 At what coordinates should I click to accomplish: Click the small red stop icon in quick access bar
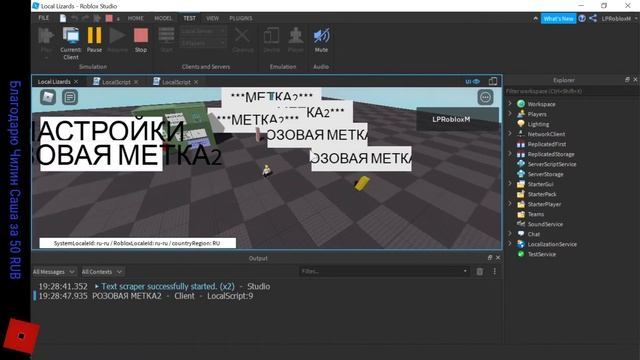(x=109, y=18)
